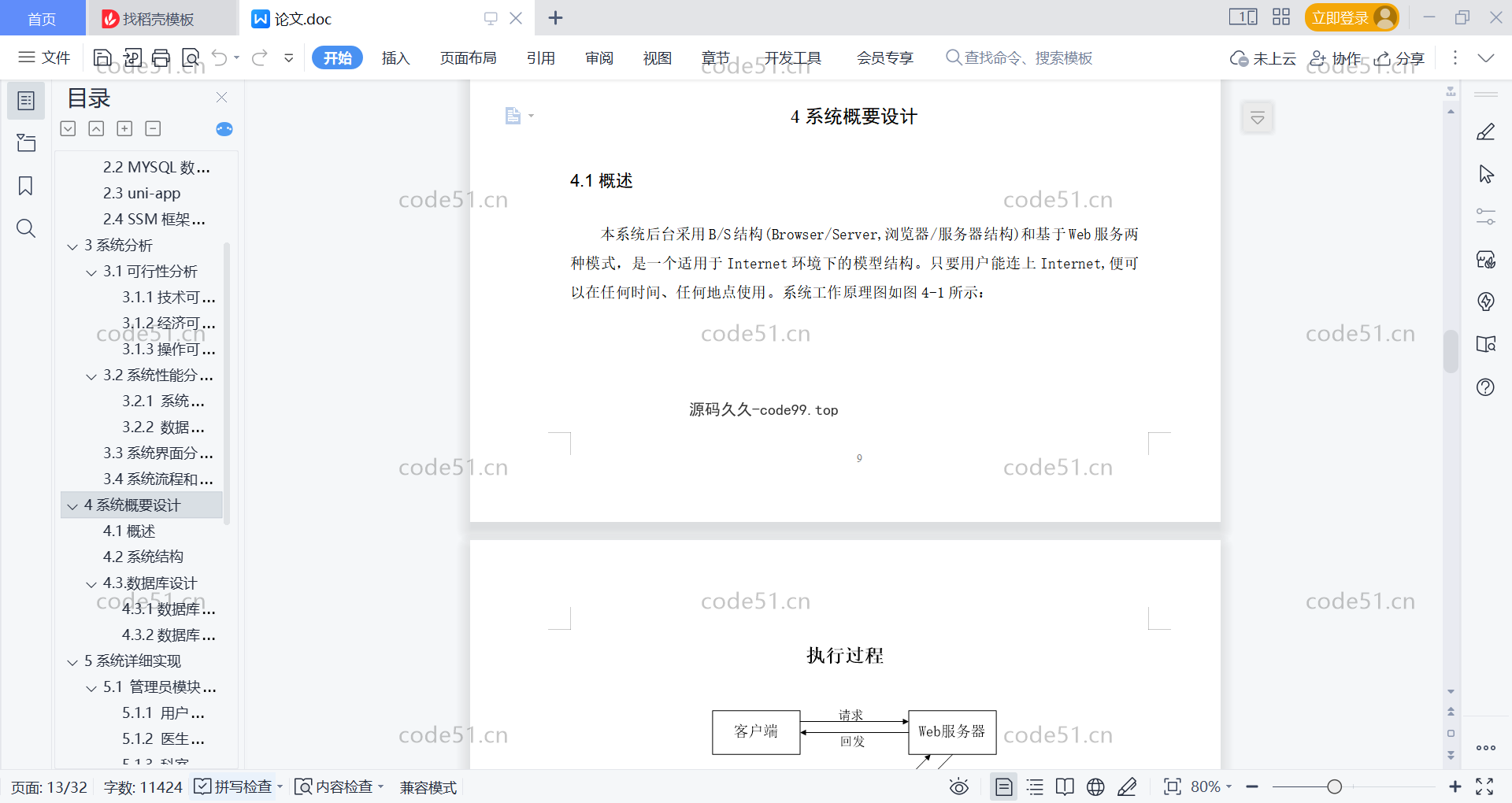Click the promote heading plus icon
This screenshot has height=803, width=1512.
pyautogui.click(x=124, y=128)
